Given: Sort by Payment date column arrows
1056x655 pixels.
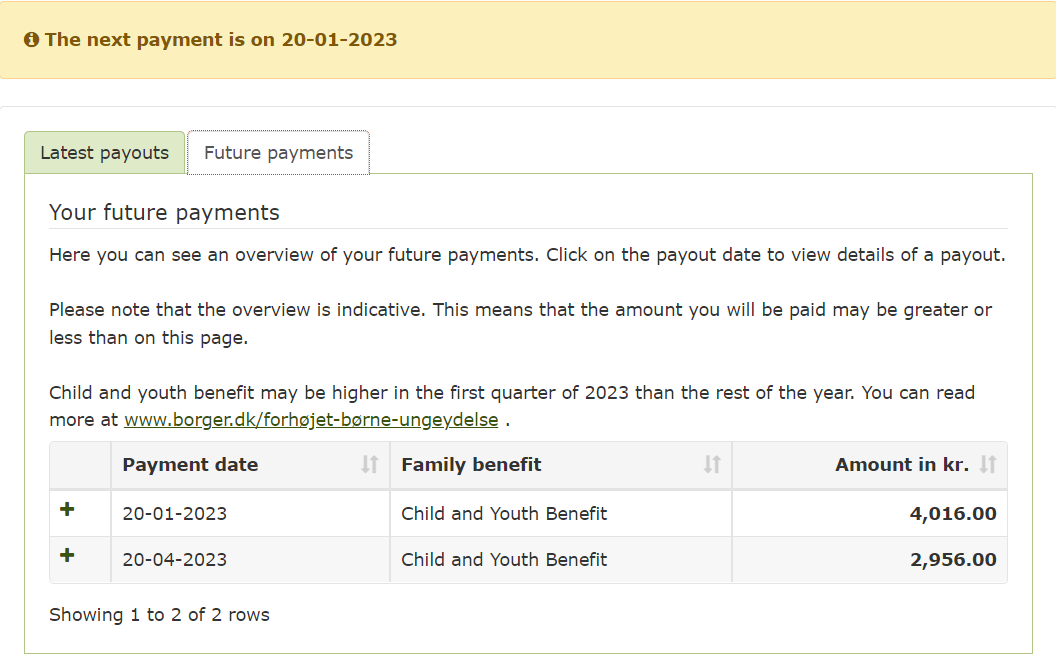Looking at the screenshot, I should pos(369,464).
